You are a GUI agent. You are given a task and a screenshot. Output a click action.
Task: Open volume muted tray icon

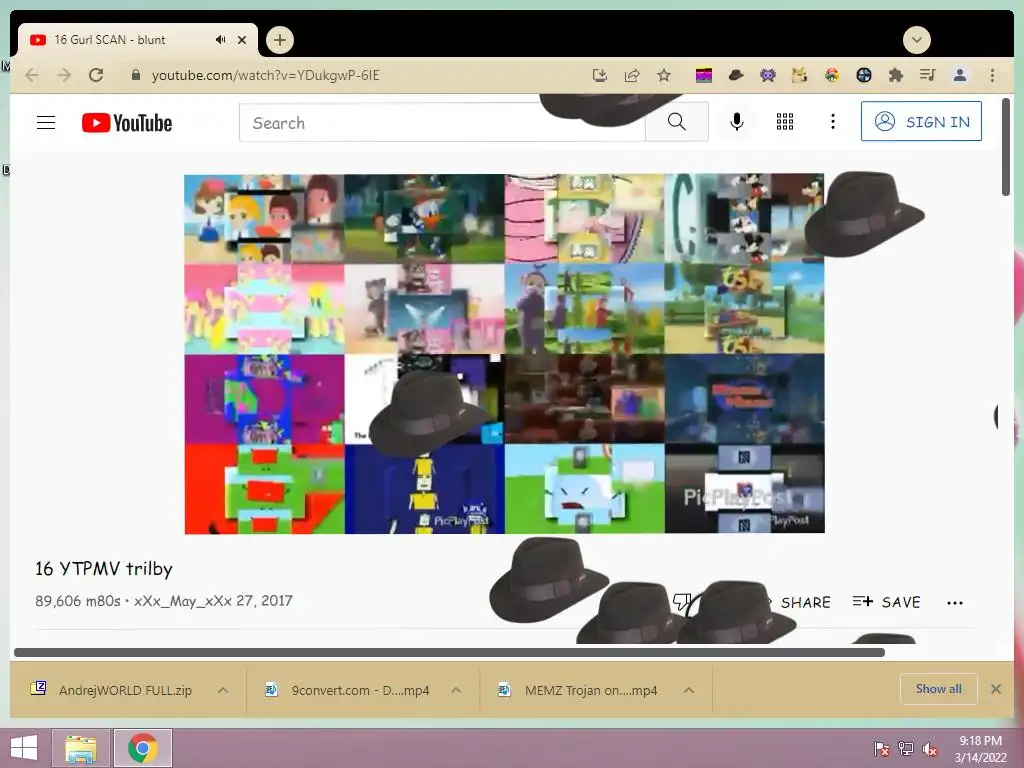[x=929, y=749]
